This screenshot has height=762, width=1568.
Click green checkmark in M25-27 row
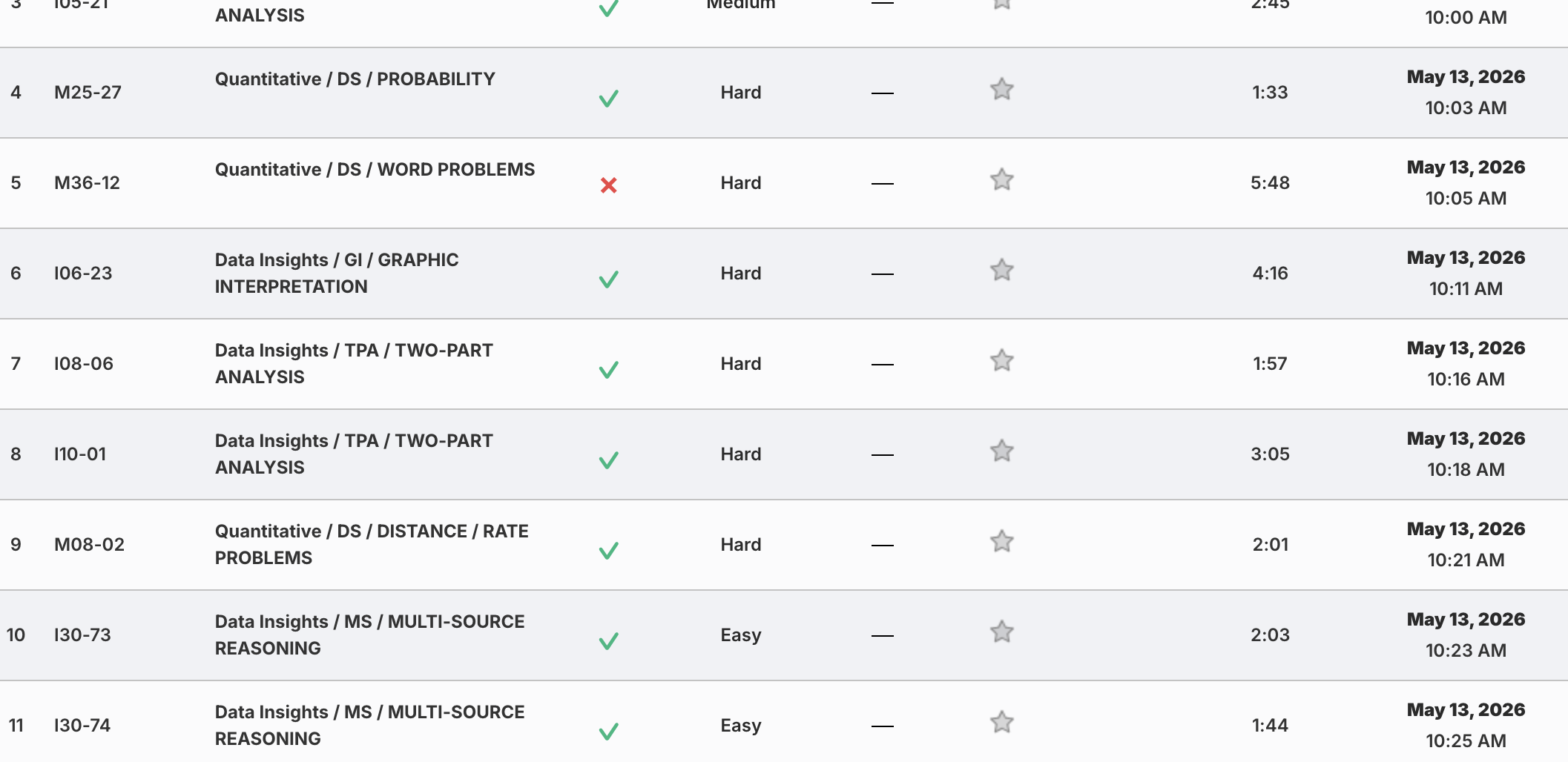click(x=609, y=99)
